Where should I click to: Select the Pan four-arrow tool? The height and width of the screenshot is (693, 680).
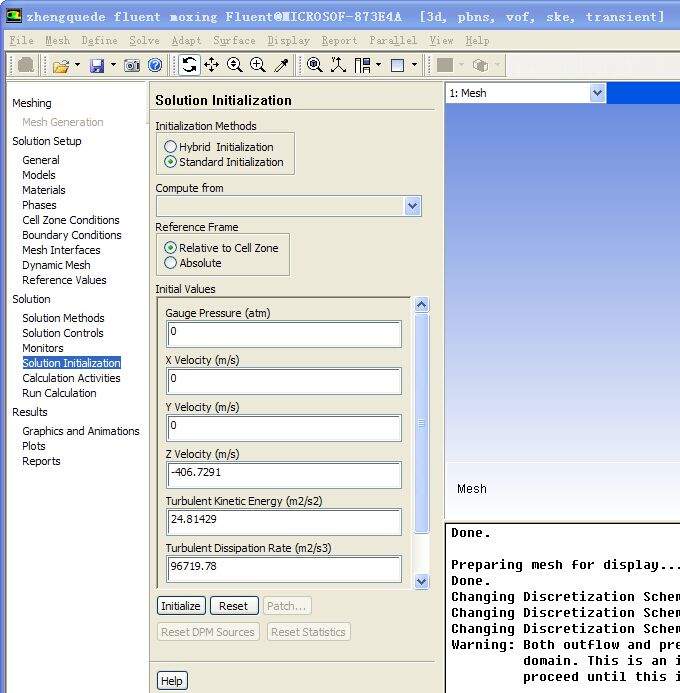click(212, 65)
